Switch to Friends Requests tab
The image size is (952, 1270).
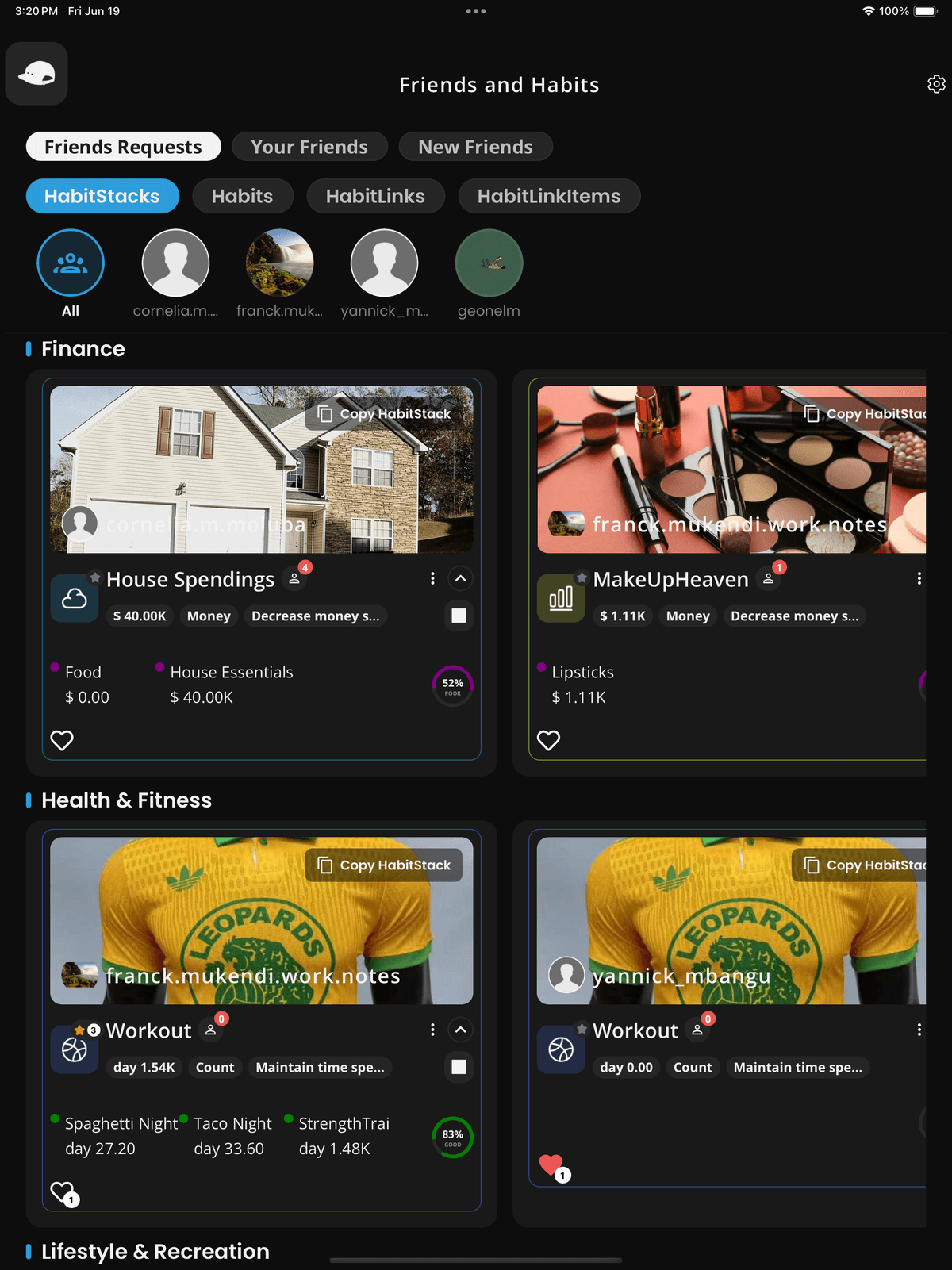[x=124, y=147]
